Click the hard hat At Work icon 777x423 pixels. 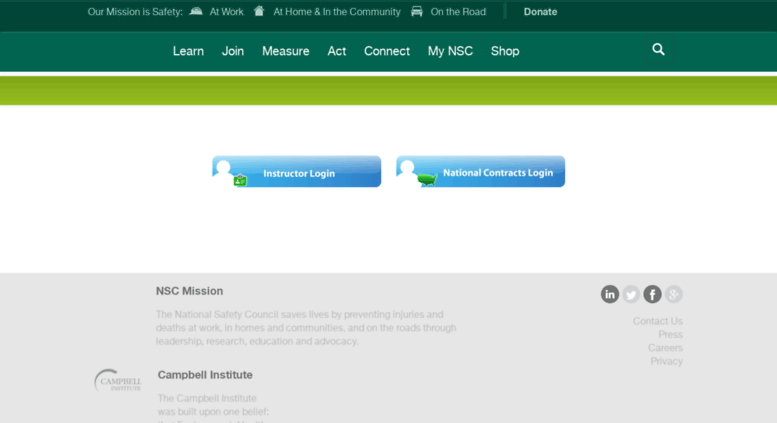[x=196, y=11]
